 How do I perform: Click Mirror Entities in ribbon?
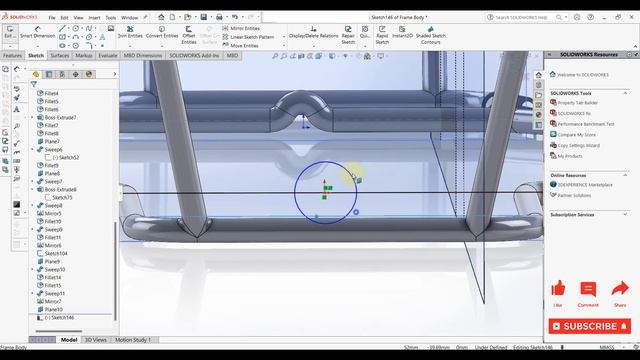point(241,28)
